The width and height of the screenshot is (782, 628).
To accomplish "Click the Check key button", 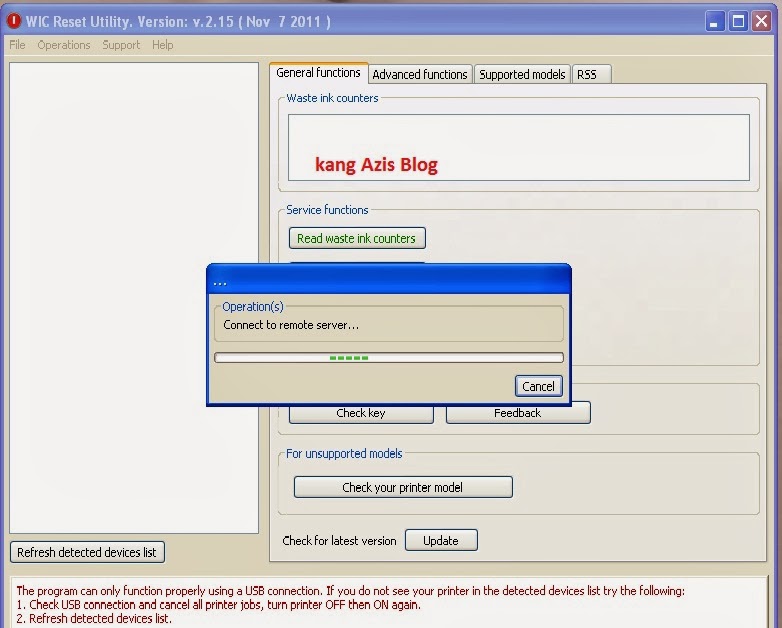I will (x=361, y=414).
